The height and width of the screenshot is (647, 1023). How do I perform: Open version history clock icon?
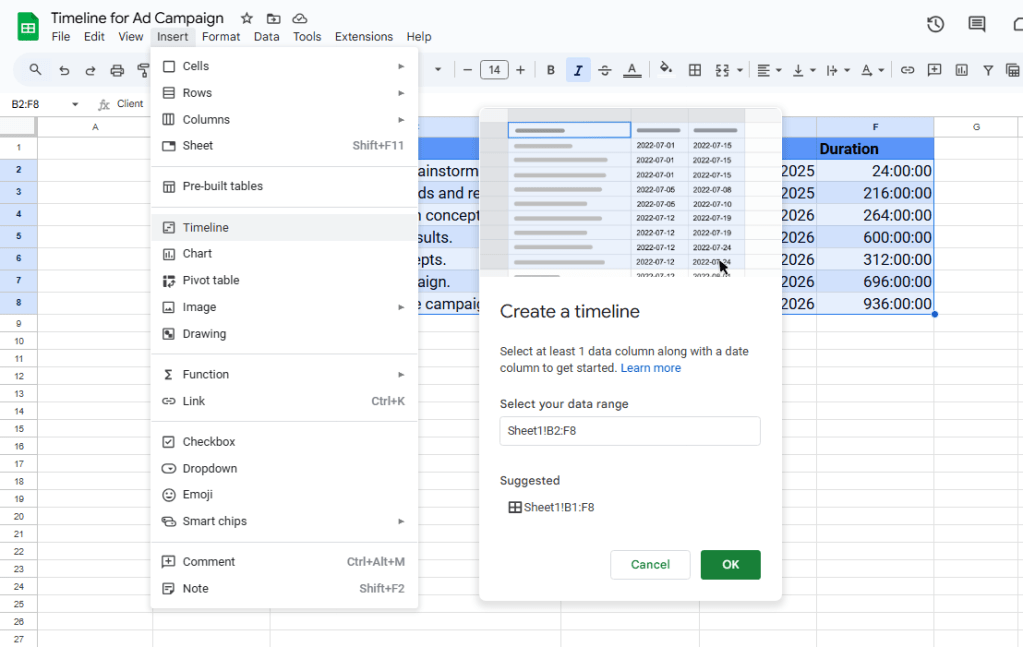point(935,25)
